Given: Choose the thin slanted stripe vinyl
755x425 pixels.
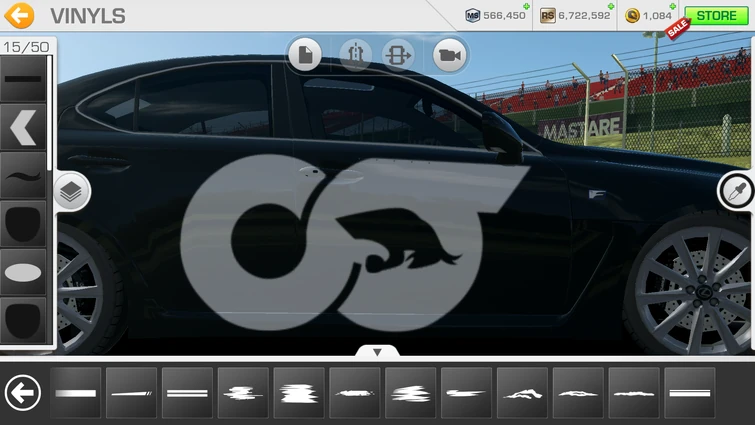Looking at the screenshot, I should [x=131, y=393].
